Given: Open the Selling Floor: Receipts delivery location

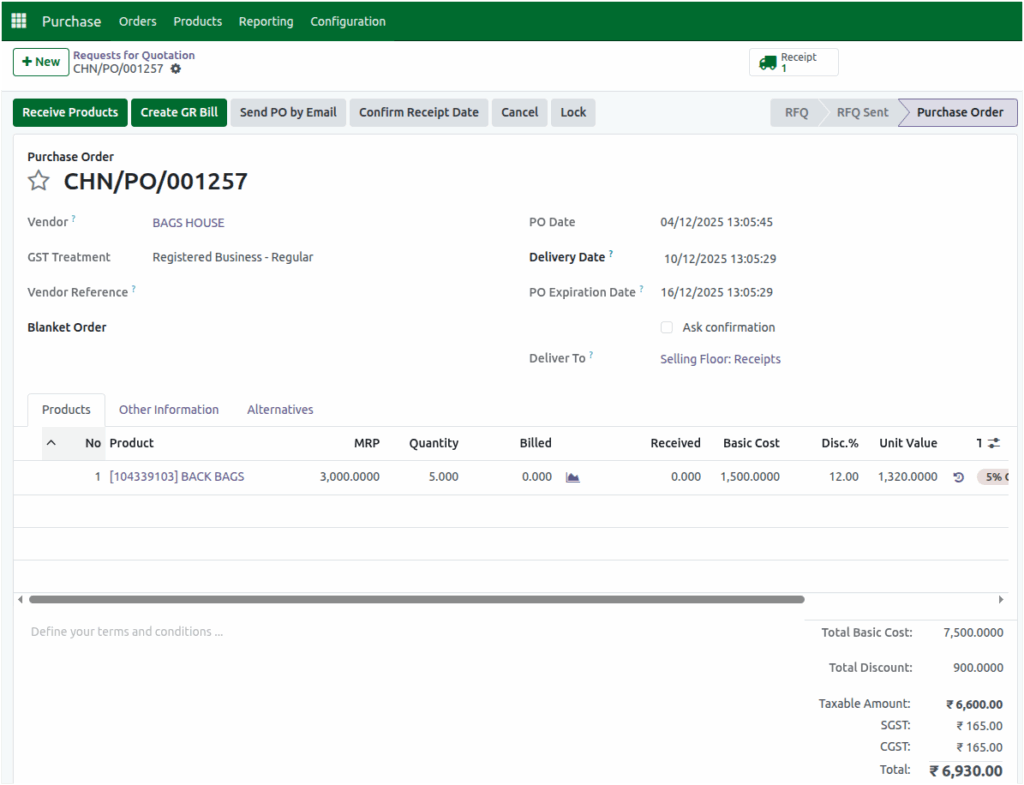Looking at the screenshot, I should pyautogui.click(x=720, y=359).
